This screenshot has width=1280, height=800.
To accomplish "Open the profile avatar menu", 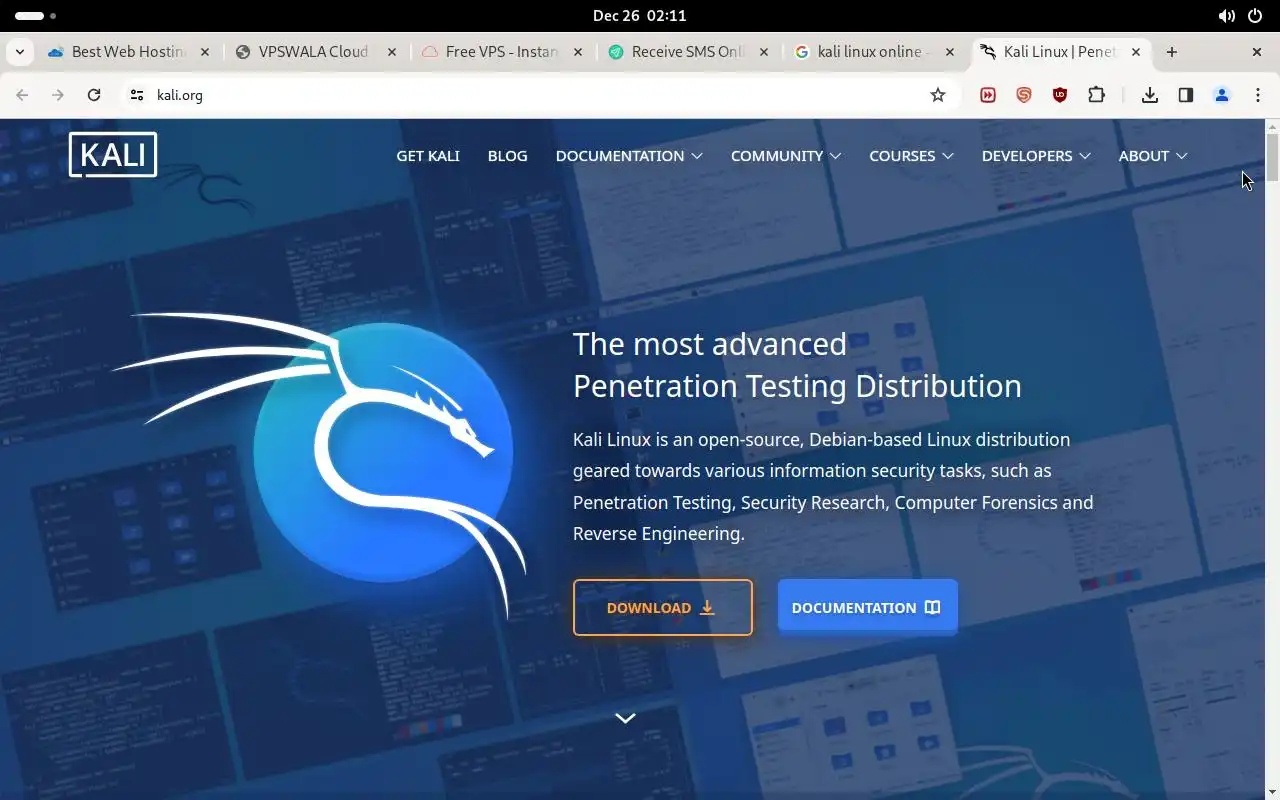I will (1222, 95).
